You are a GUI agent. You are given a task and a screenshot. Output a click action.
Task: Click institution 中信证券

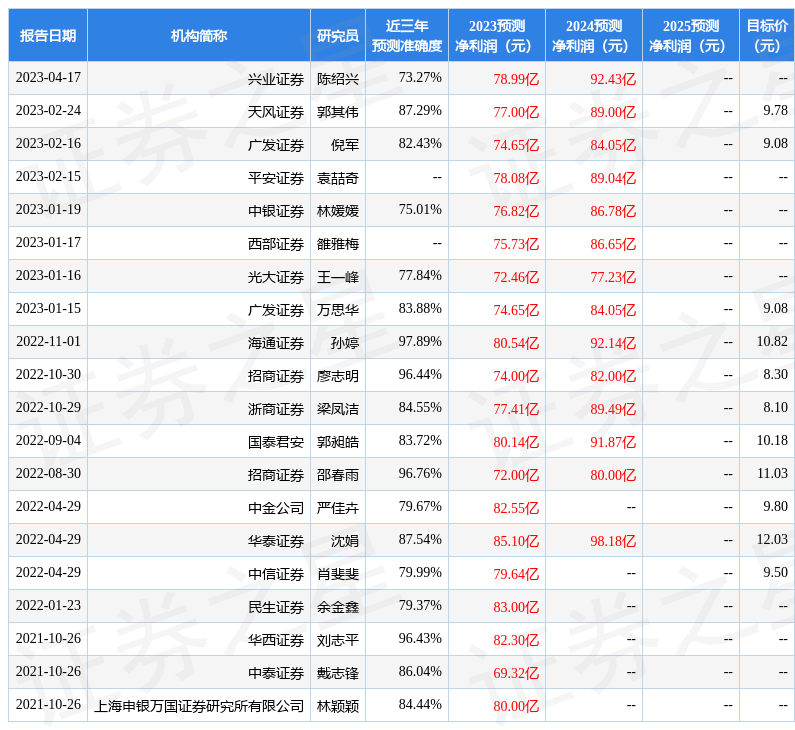tap(276, 573)
